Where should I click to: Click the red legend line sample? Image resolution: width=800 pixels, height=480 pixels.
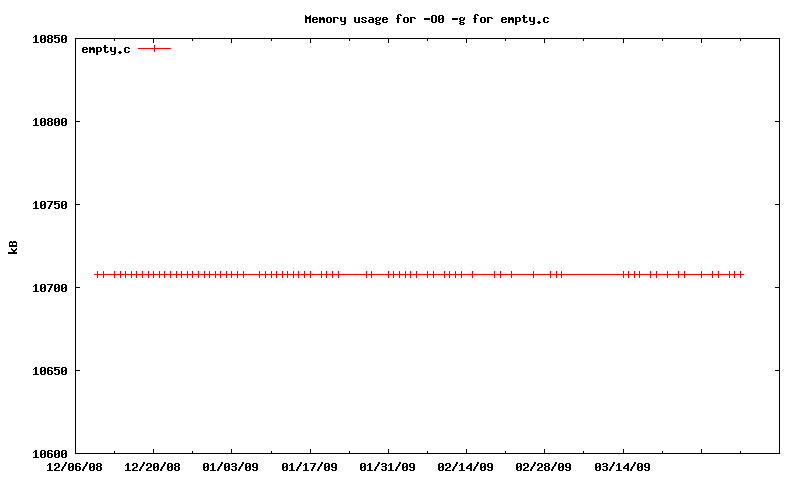155,48
